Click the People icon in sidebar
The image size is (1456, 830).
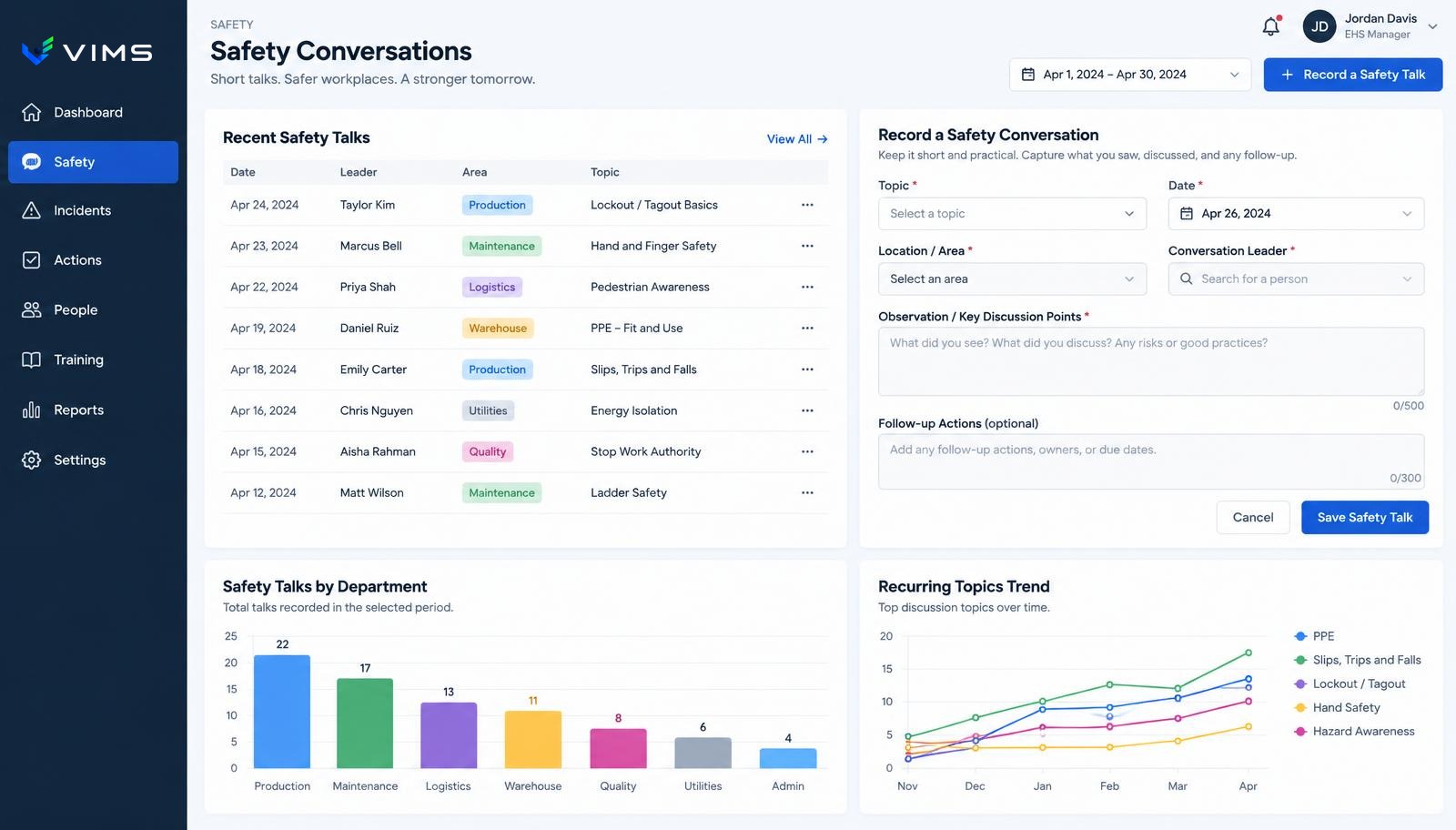click(32, 309)
